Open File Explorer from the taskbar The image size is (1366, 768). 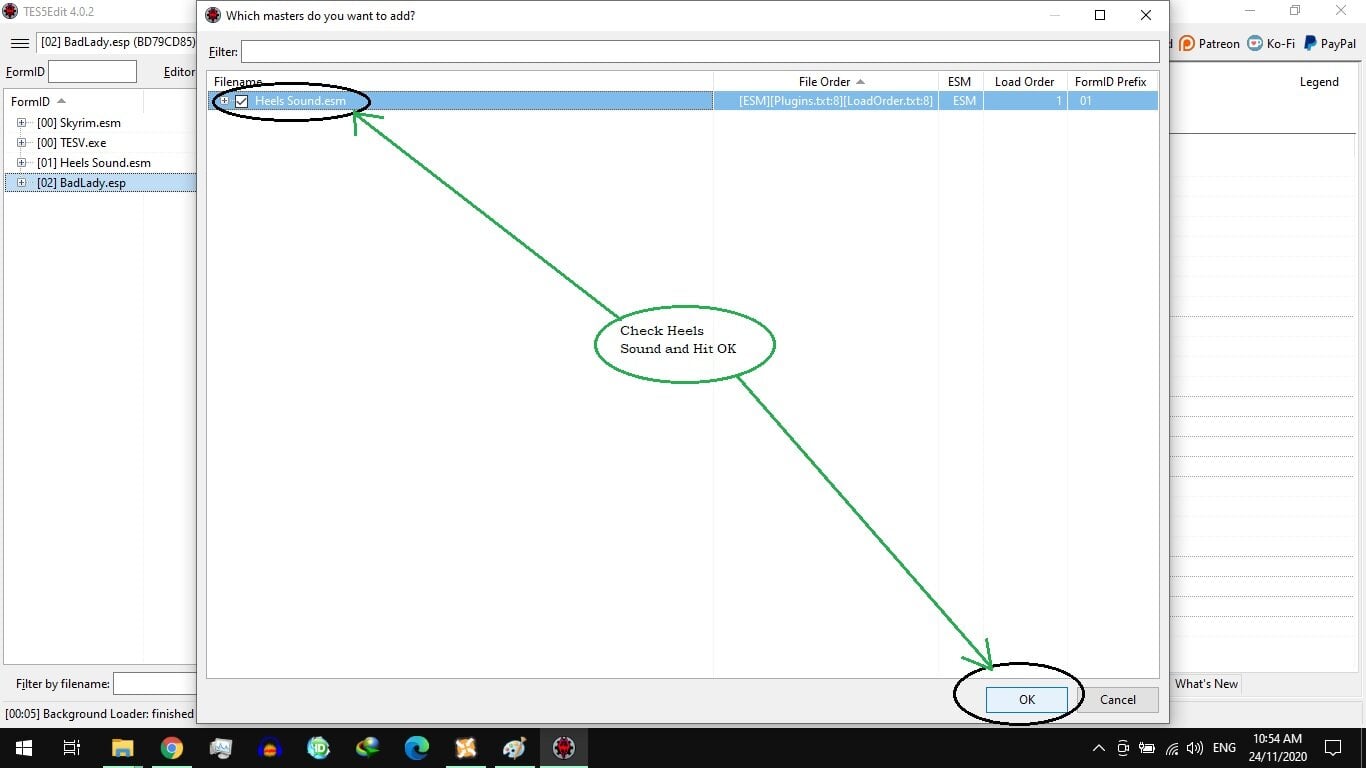coord(122,748)
